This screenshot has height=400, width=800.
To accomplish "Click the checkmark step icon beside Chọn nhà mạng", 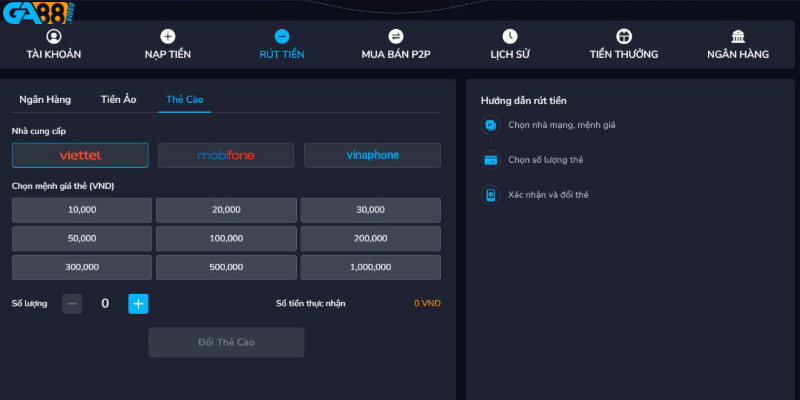I will click(491, 124).
